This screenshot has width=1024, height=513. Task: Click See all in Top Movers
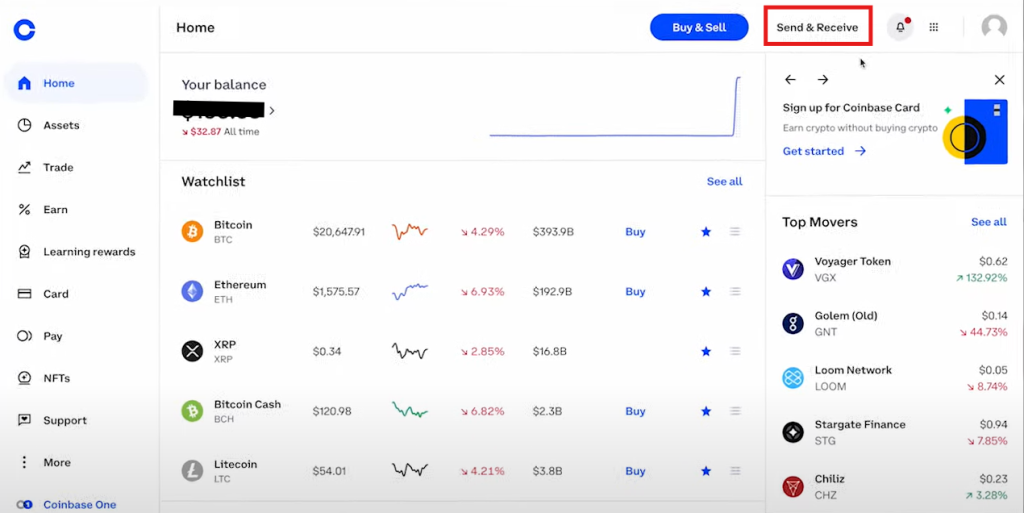(x=989, y=222)
